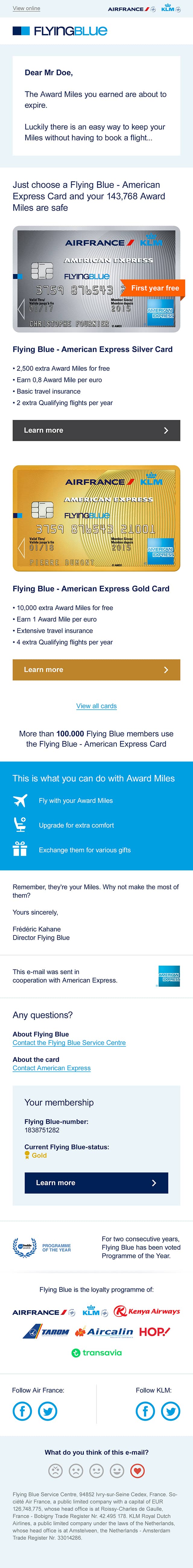Click the transavia logo

(x=96, y=1352)
